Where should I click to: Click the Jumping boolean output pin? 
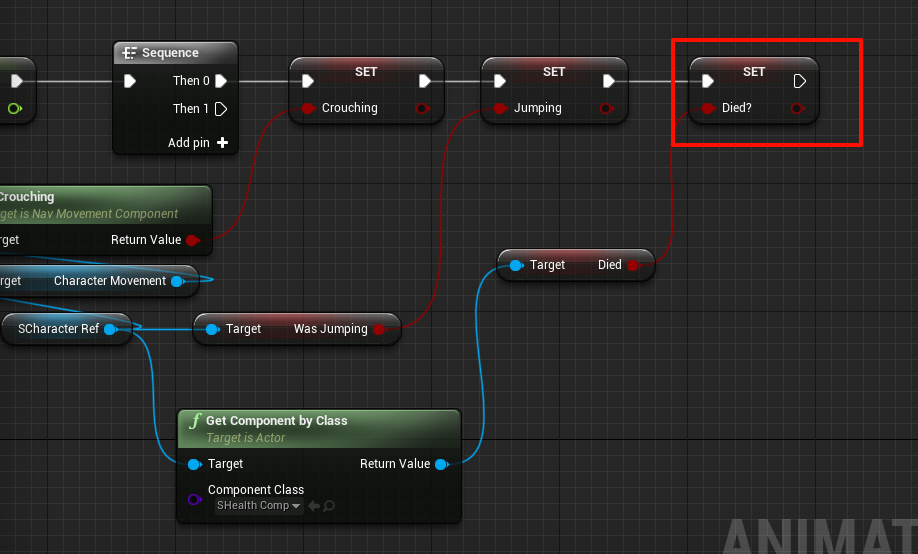[x=607, y=108]
